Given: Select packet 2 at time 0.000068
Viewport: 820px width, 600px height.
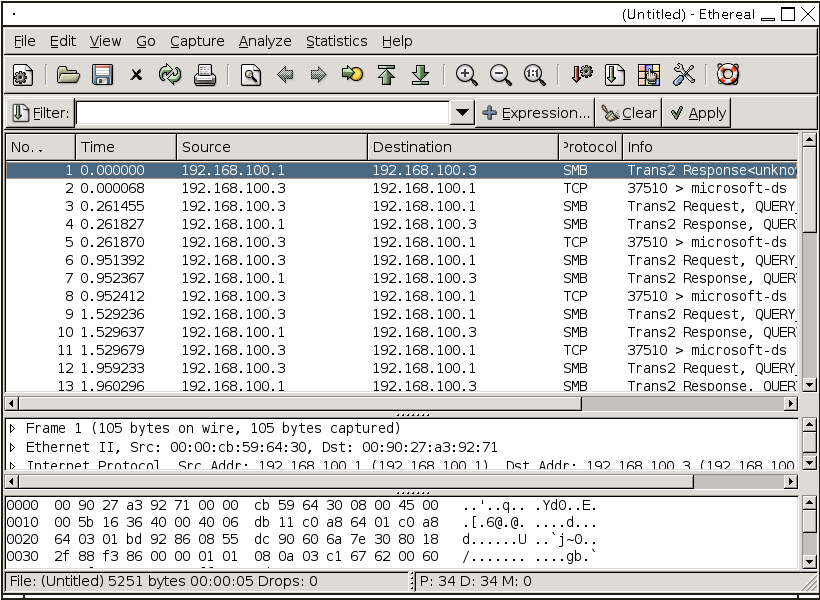Looking at the screenshot, I should click(x=402, y=188).
